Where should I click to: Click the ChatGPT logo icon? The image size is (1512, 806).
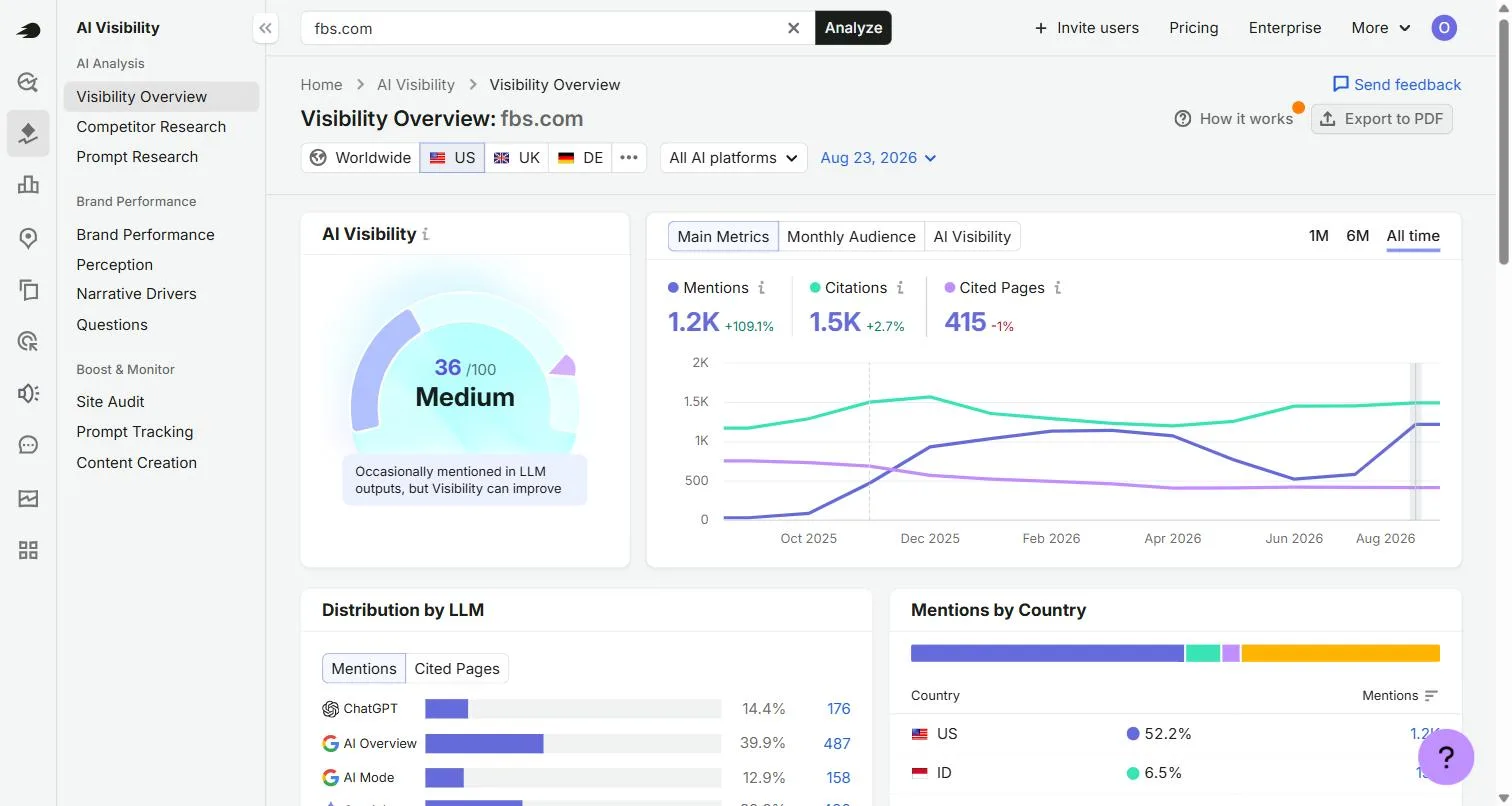click(x=330, y=709)
